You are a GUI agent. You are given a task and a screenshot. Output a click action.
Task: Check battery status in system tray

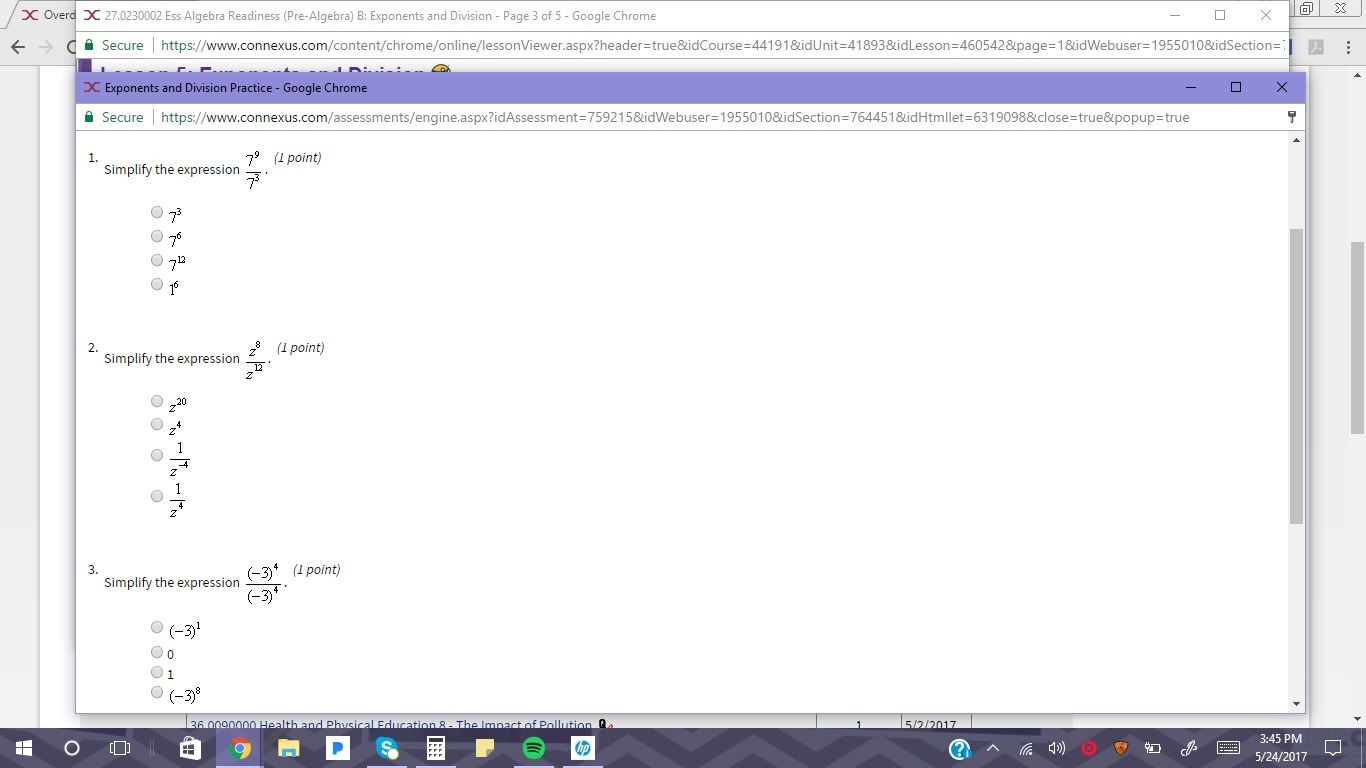pyautogui.click(x=1152, y=748)
